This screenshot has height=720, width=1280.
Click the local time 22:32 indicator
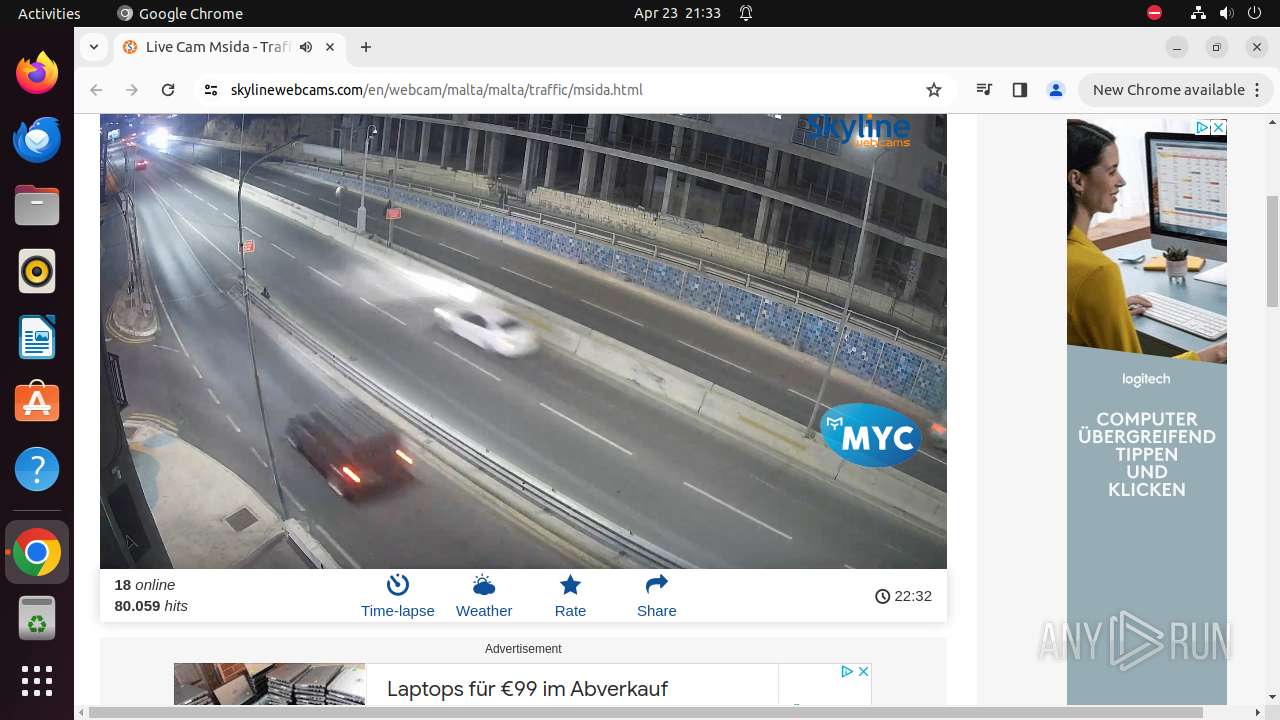(x=903, y=596)
